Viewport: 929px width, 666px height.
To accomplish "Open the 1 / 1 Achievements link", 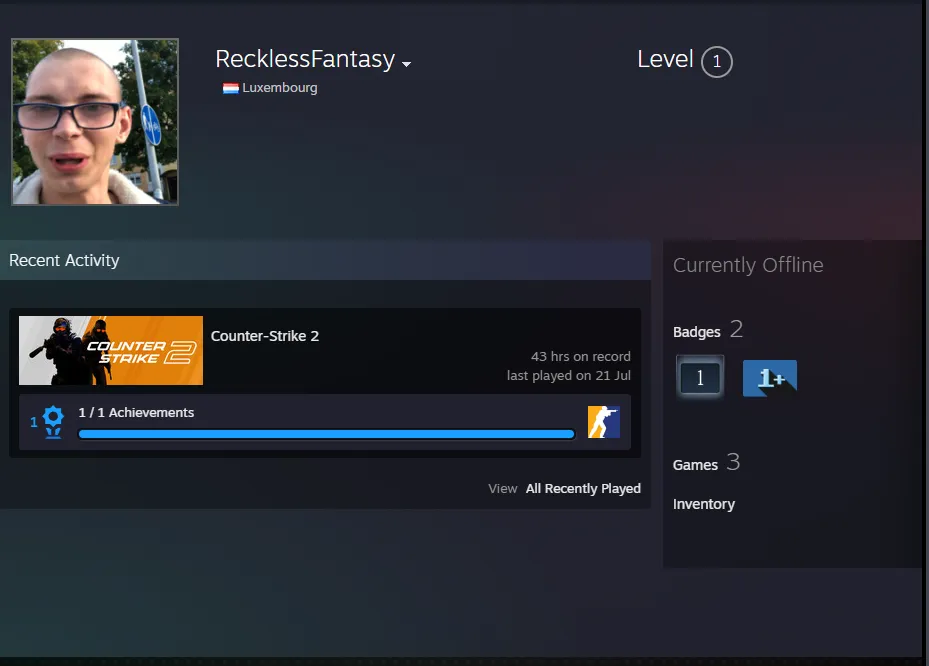I will coord(136,412).
